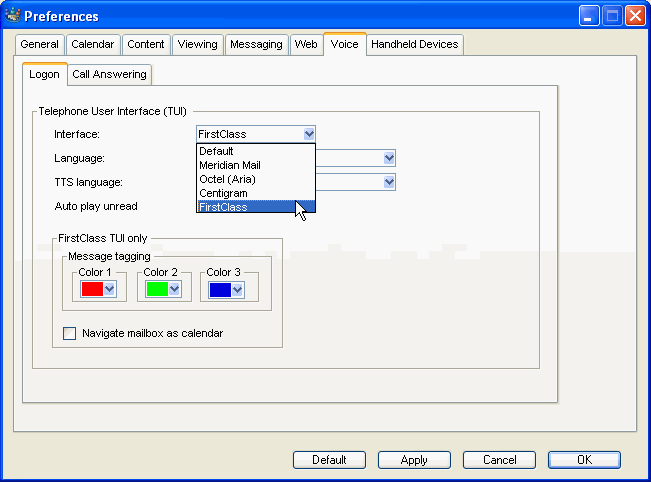Enable Navigate mailbox as calendar checkbox
This screenshot has width=651, height=482.
[x=69, y=333]
